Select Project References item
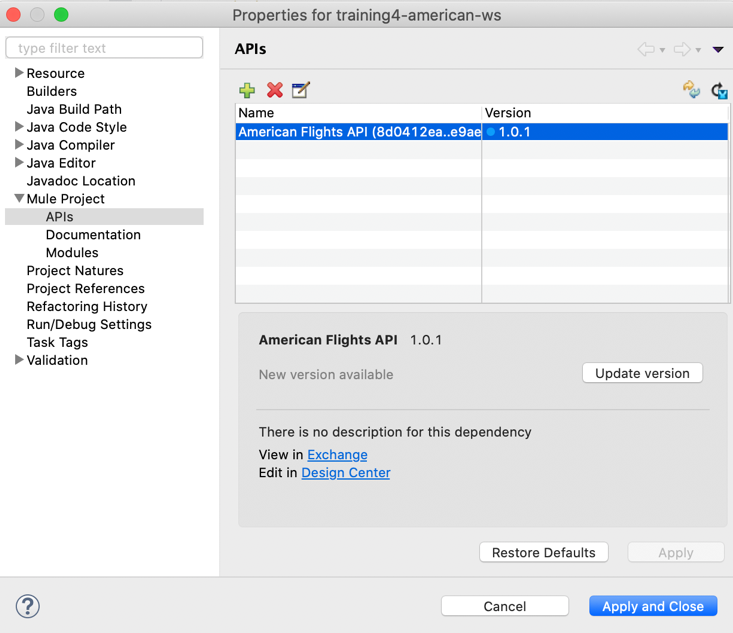Screen dimensions: 733x633 (x=86, y=288)
